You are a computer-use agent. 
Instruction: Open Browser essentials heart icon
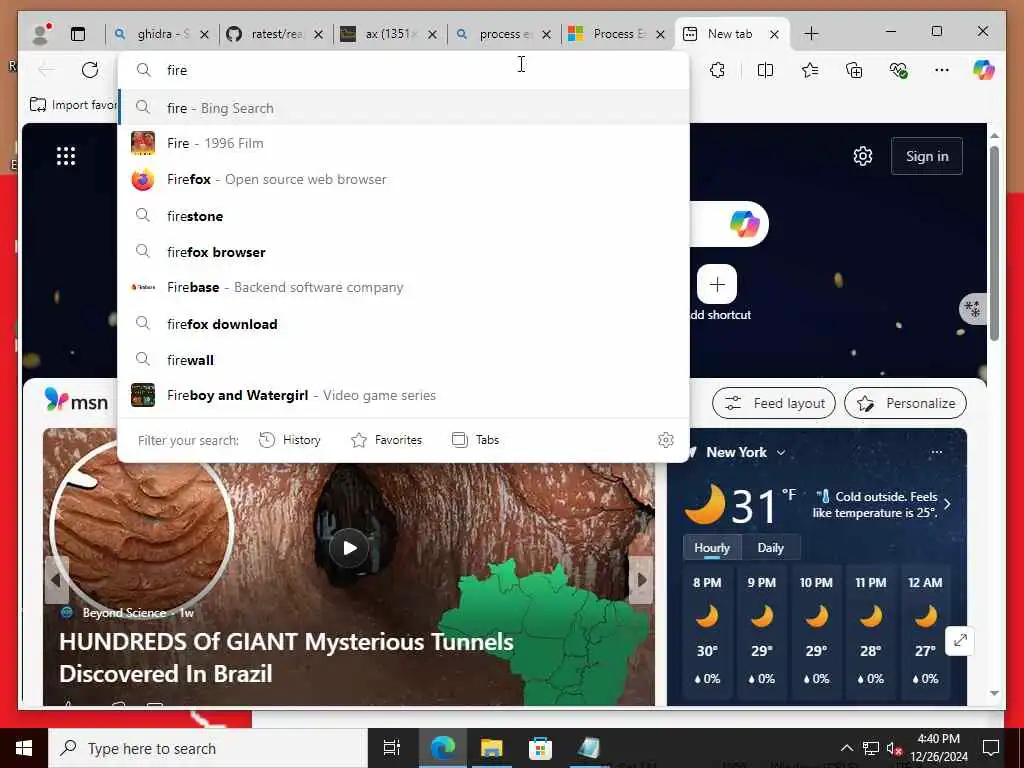click(x=899, y=70)
